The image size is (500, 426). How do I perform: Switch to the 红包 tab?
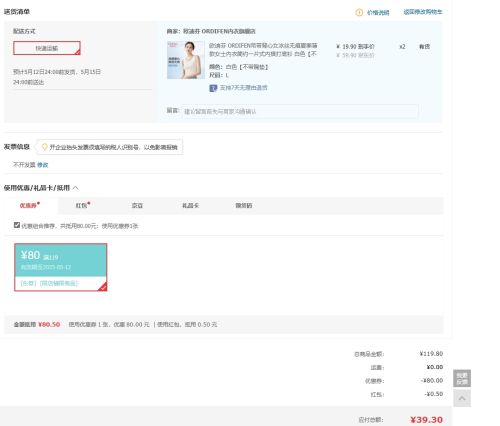[x=83, y=205]
